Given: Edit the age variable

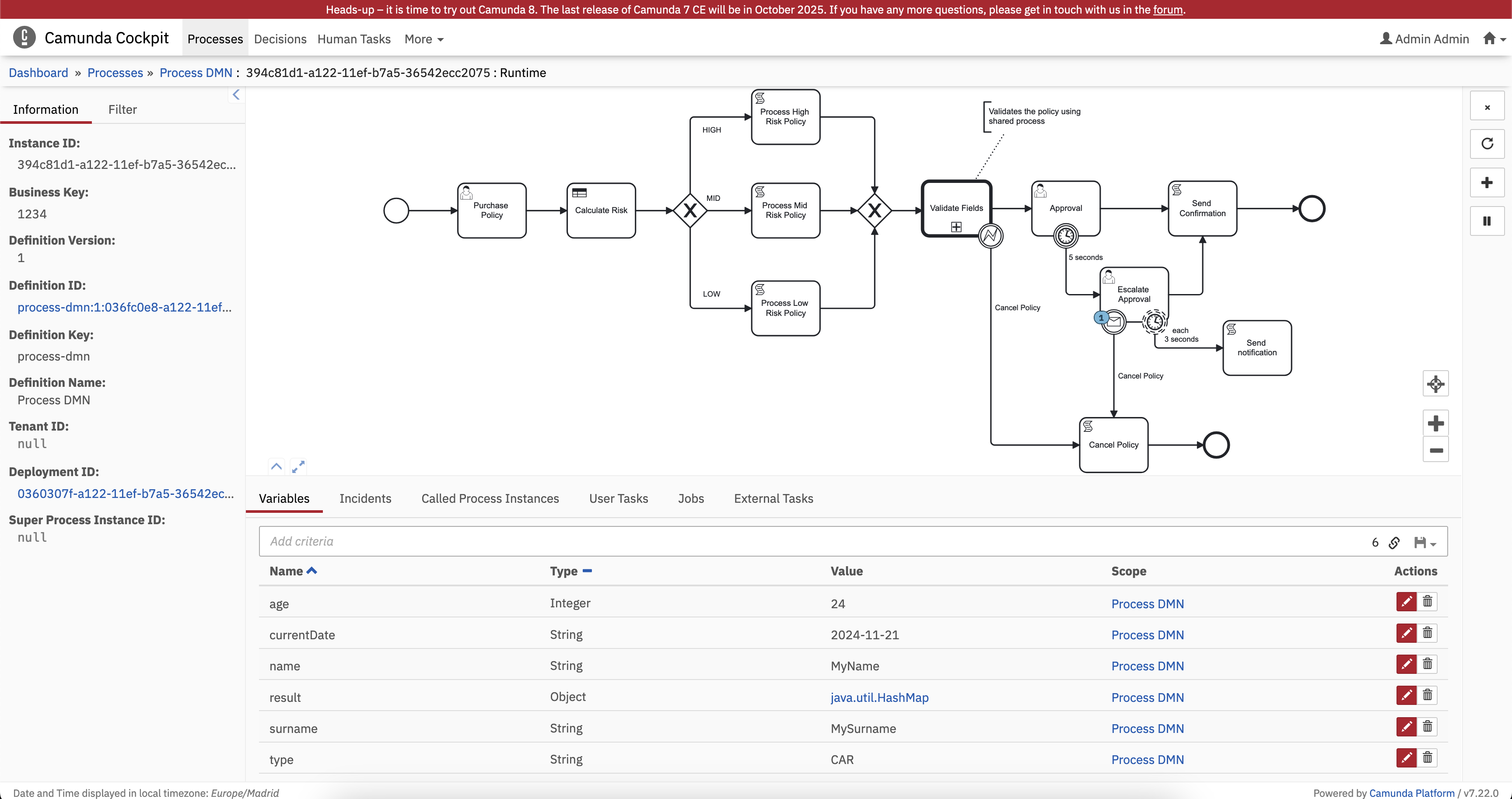Looking at the screenshot, I should pyautogui.click(x=1407, y=602).
